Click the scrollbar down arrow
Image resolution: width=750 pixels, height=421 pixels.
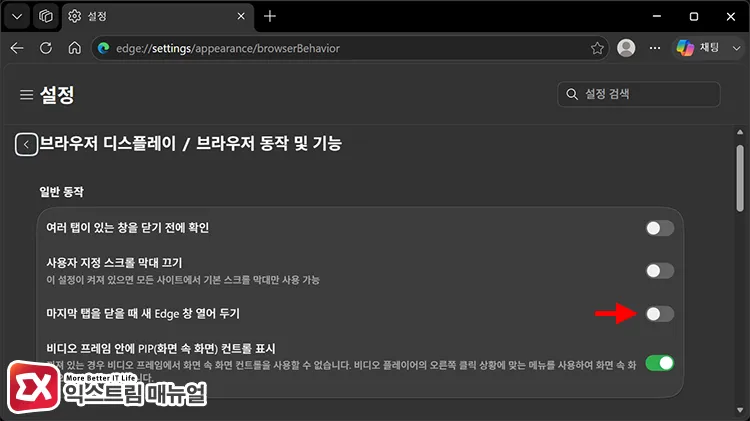tap(740, 410)
